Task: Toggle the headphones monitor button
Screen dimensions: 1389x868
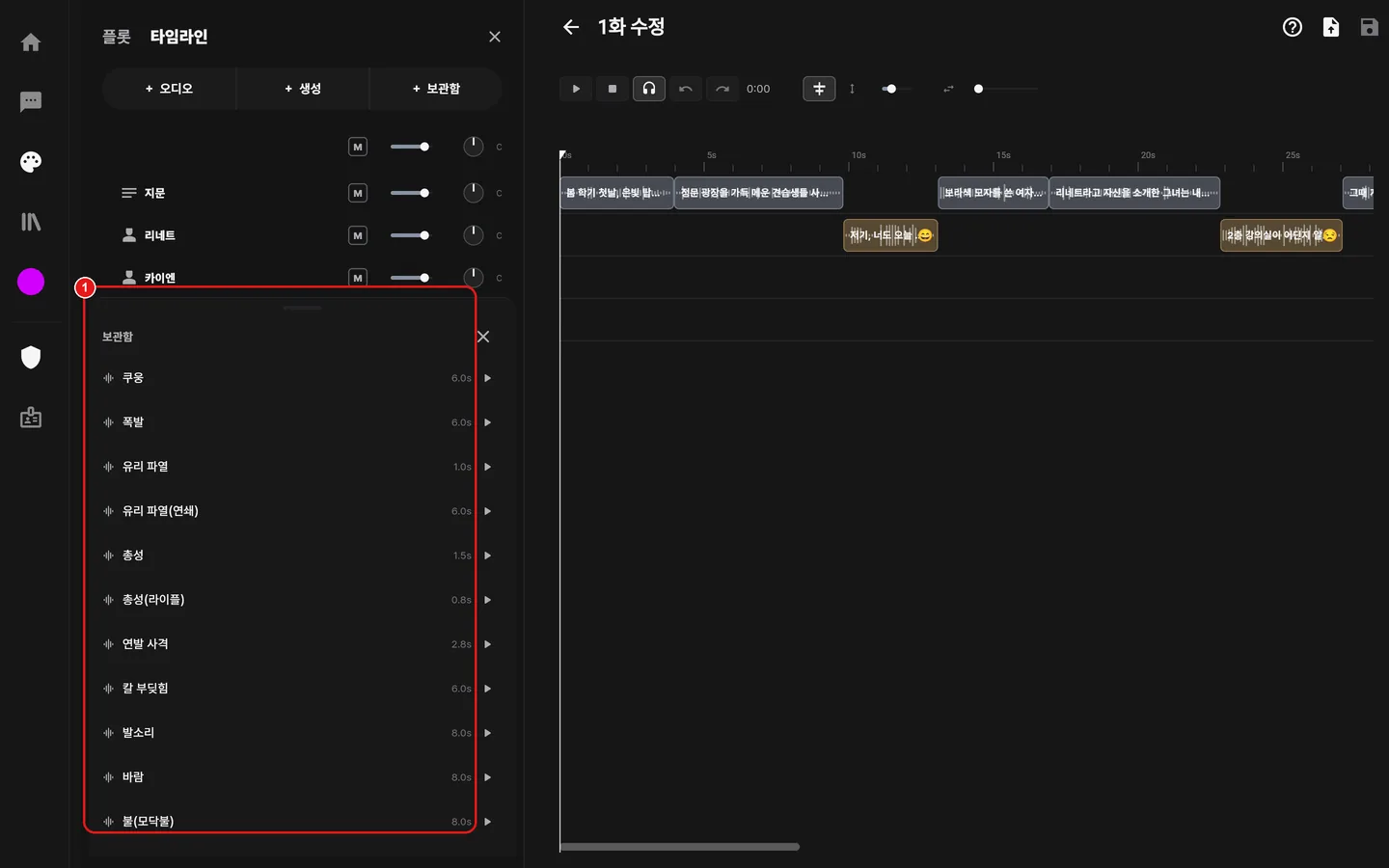Action: pyautogui.click(x=649, y=89)
